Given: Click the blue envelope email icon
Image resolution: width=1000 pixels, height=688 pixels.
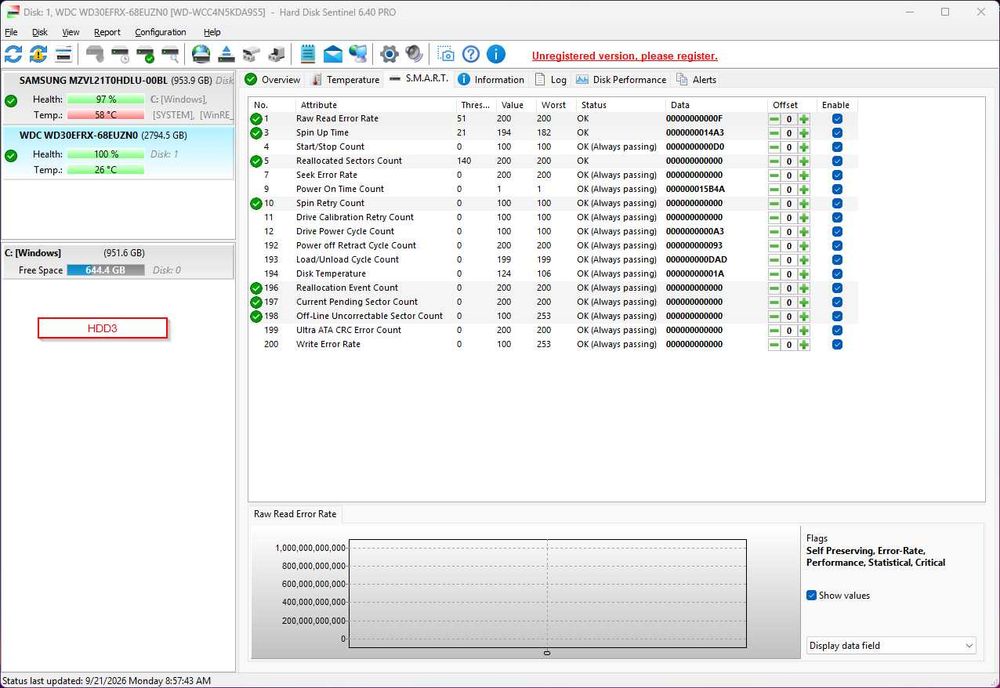Looking at the screenshot, I should (333, 54).
